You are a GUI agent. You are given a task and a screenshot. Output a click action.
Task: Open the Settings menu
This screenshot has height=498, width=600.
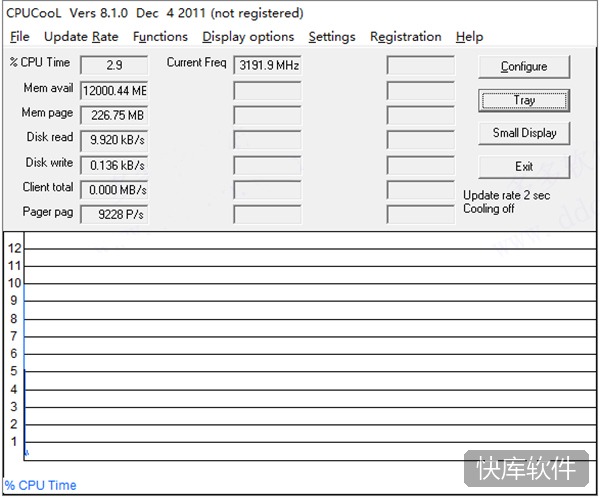(x=332, y=37)
